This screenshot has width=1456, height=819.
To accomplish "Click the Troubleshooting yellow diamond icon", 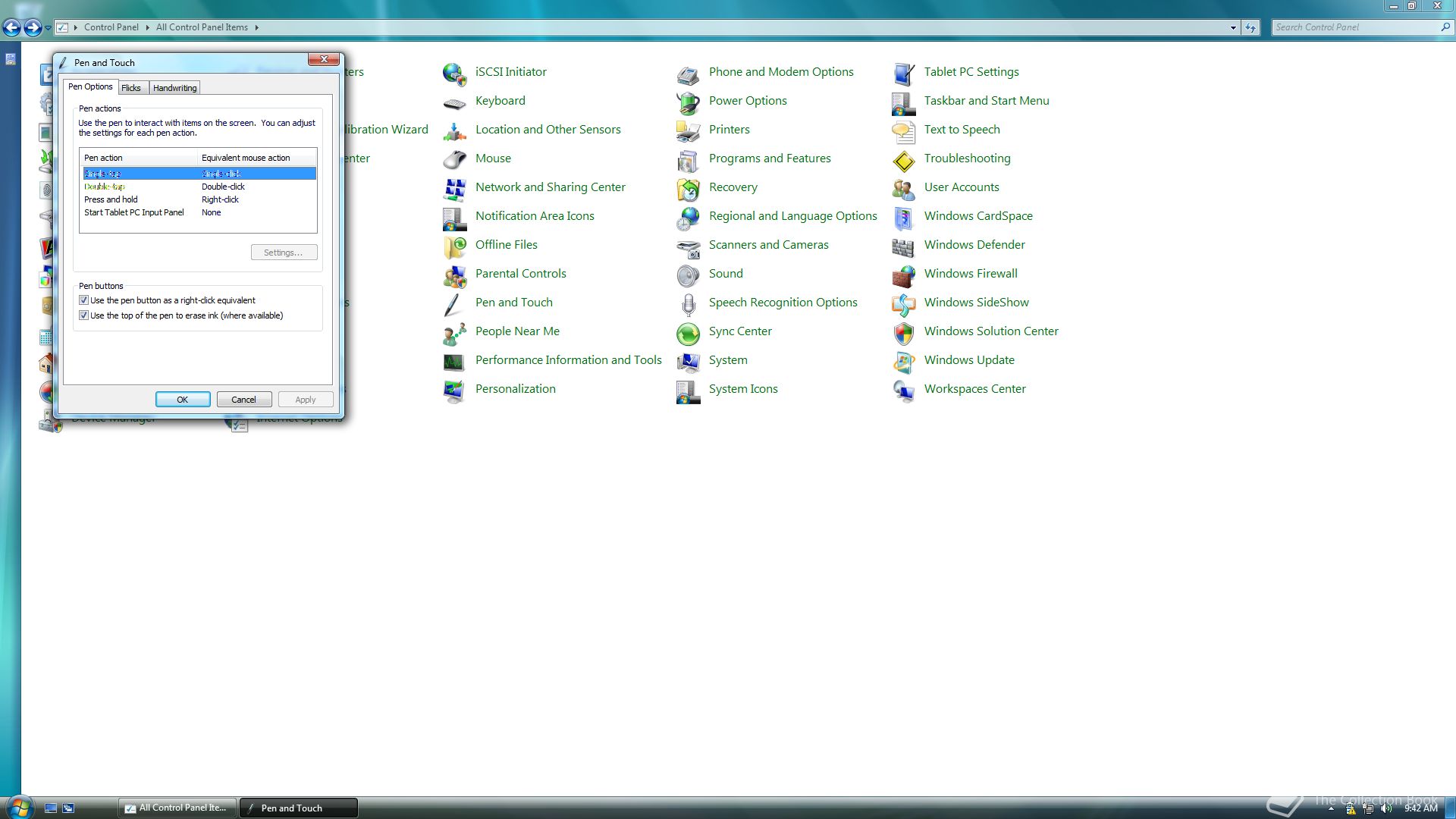I will coord(903,160).
